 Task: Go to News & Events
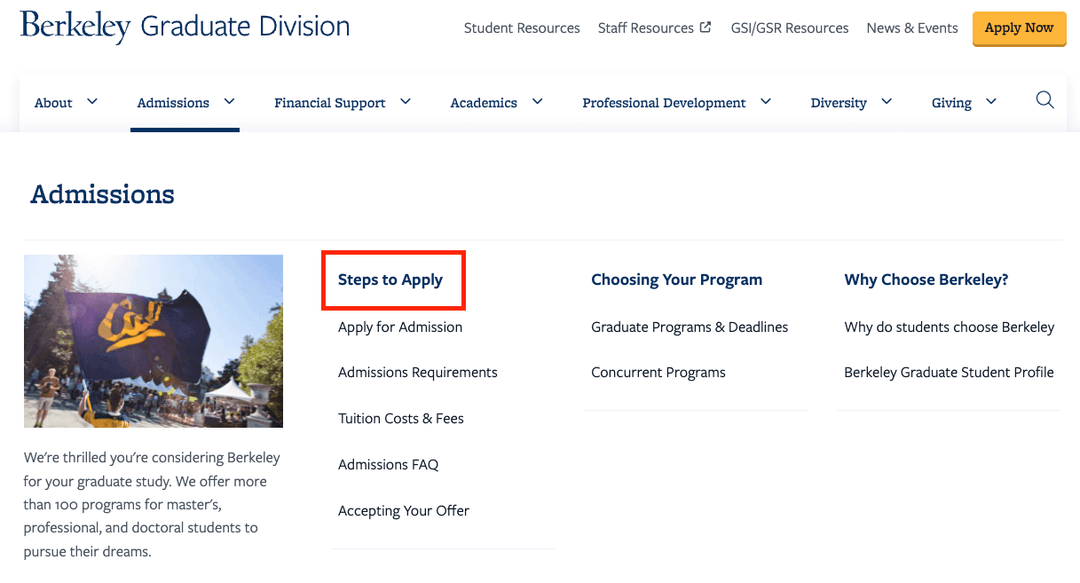click(912, 28)
